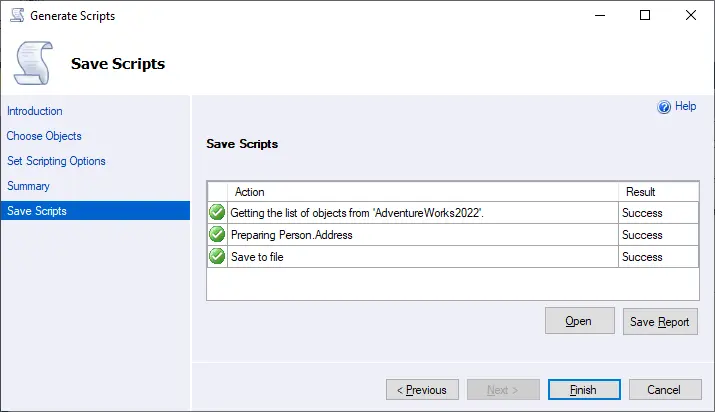Click the Finish button
This screenshot has width=715, height=412.
pos(584,390)
